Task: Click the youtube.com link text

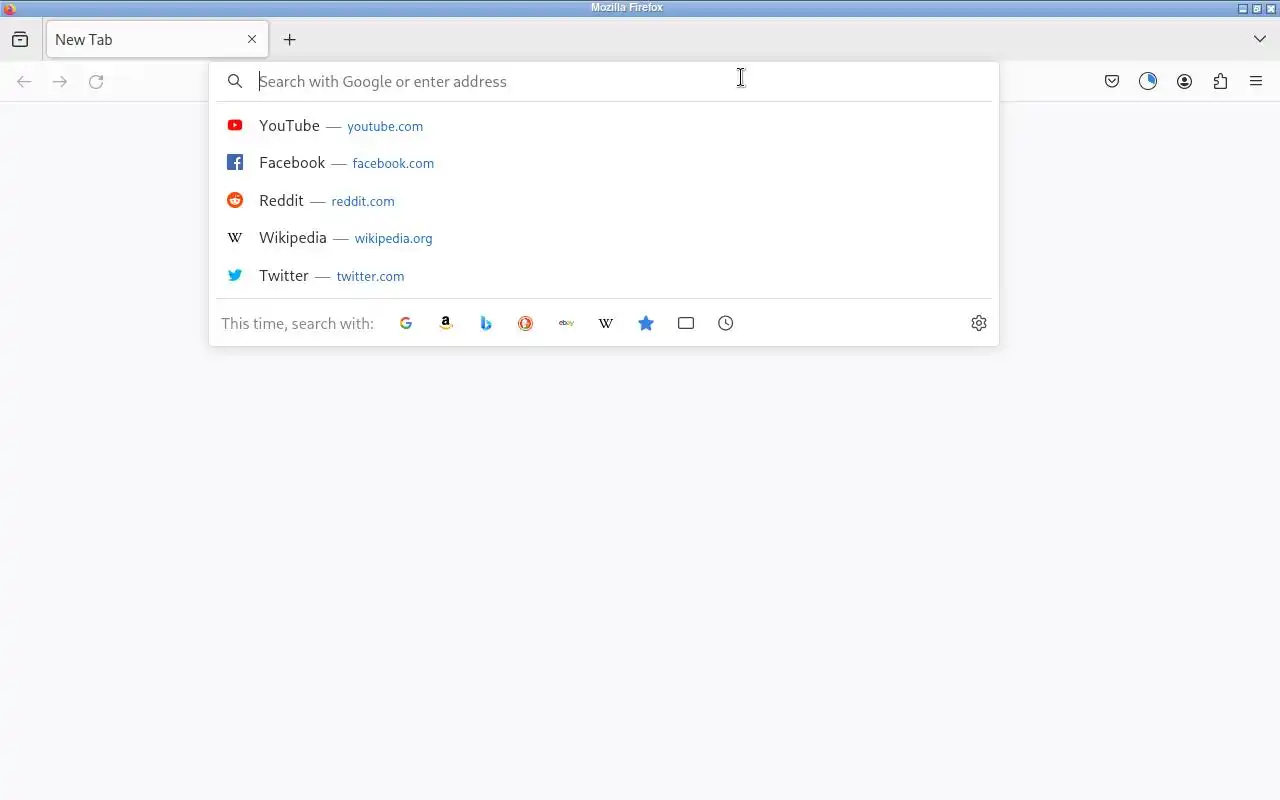Action: coord(385,127)
